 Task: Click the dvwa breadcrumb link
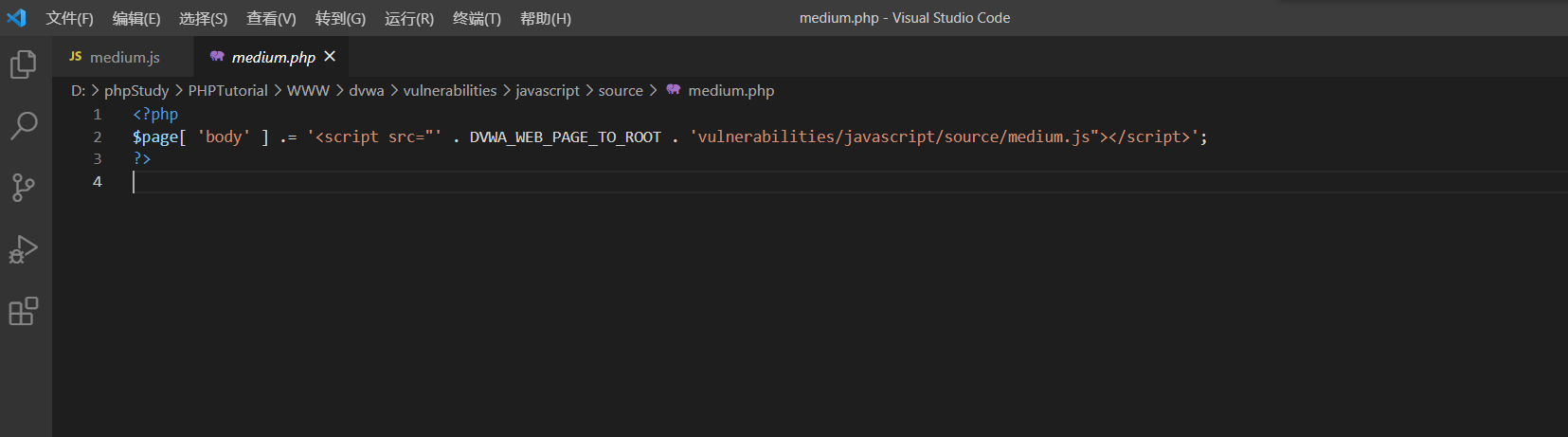click(367, 91)
